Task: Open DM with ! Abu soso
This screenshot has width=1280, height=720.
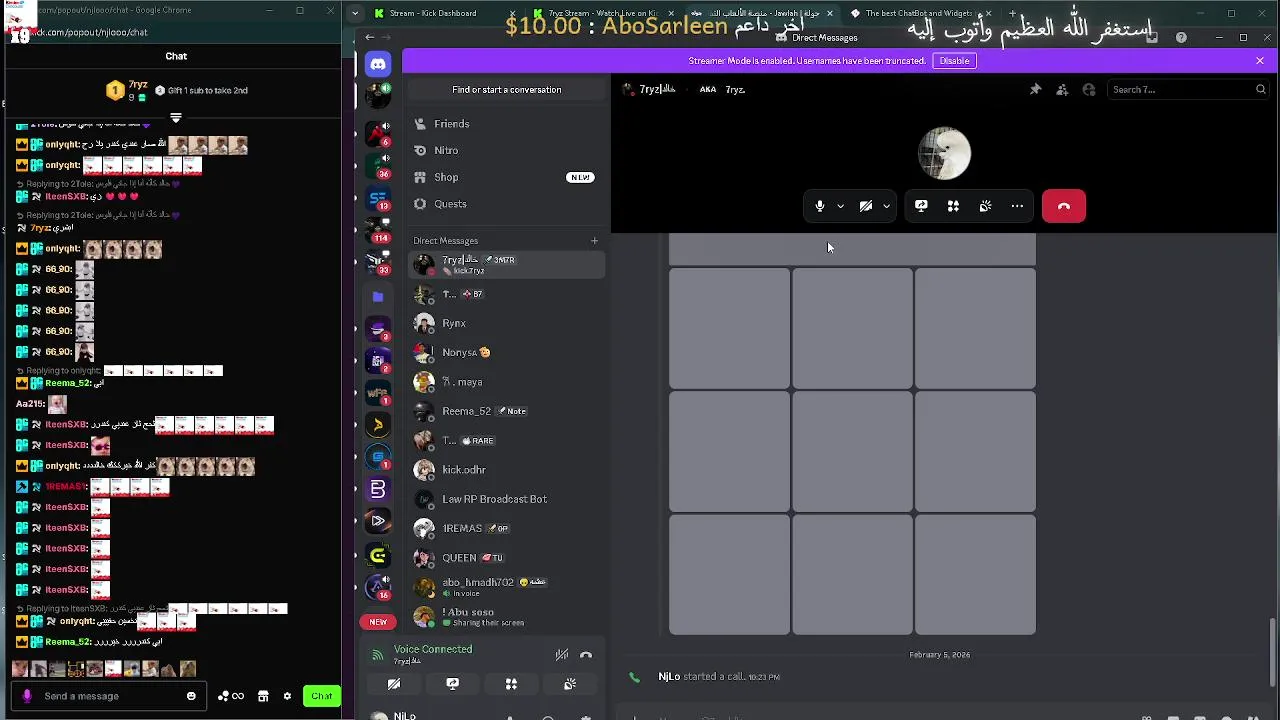Action: tap(506, 616)
